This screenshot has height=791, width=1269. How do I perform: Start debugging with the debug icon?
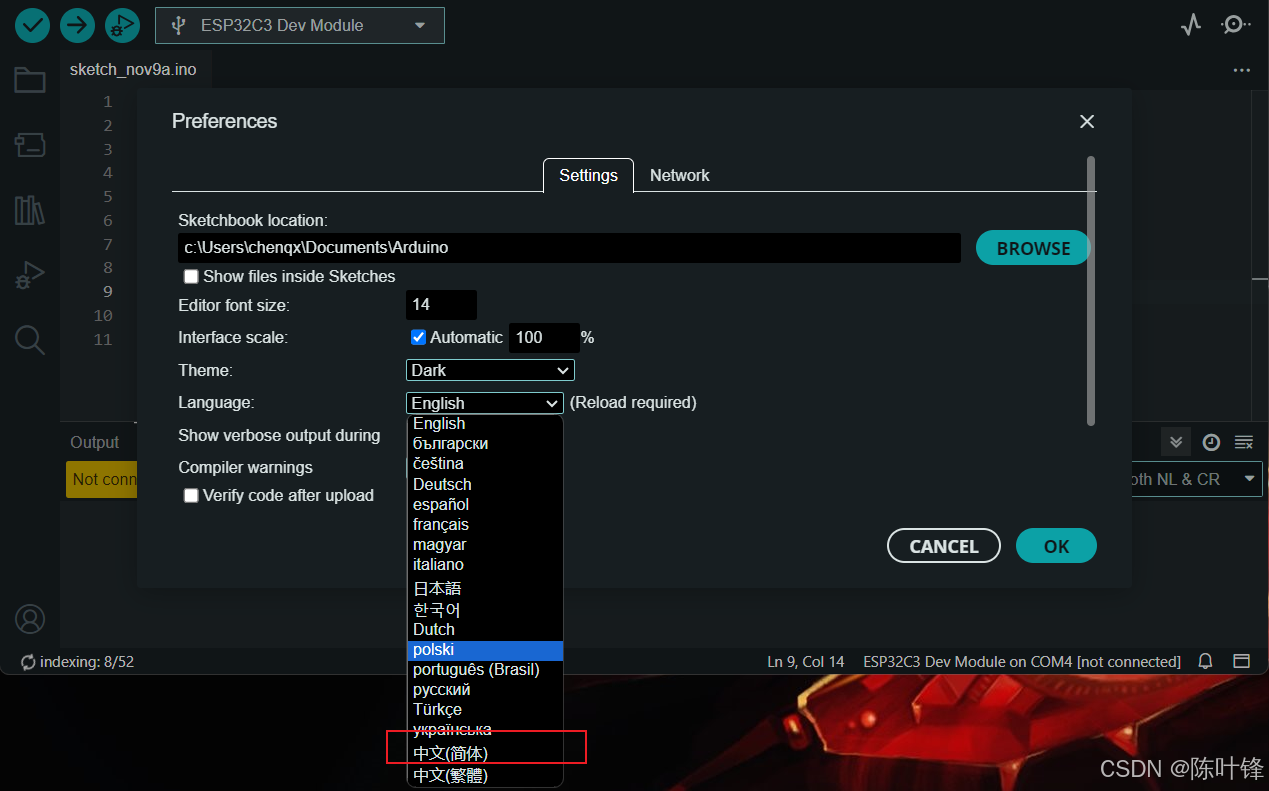pos(122,25)
